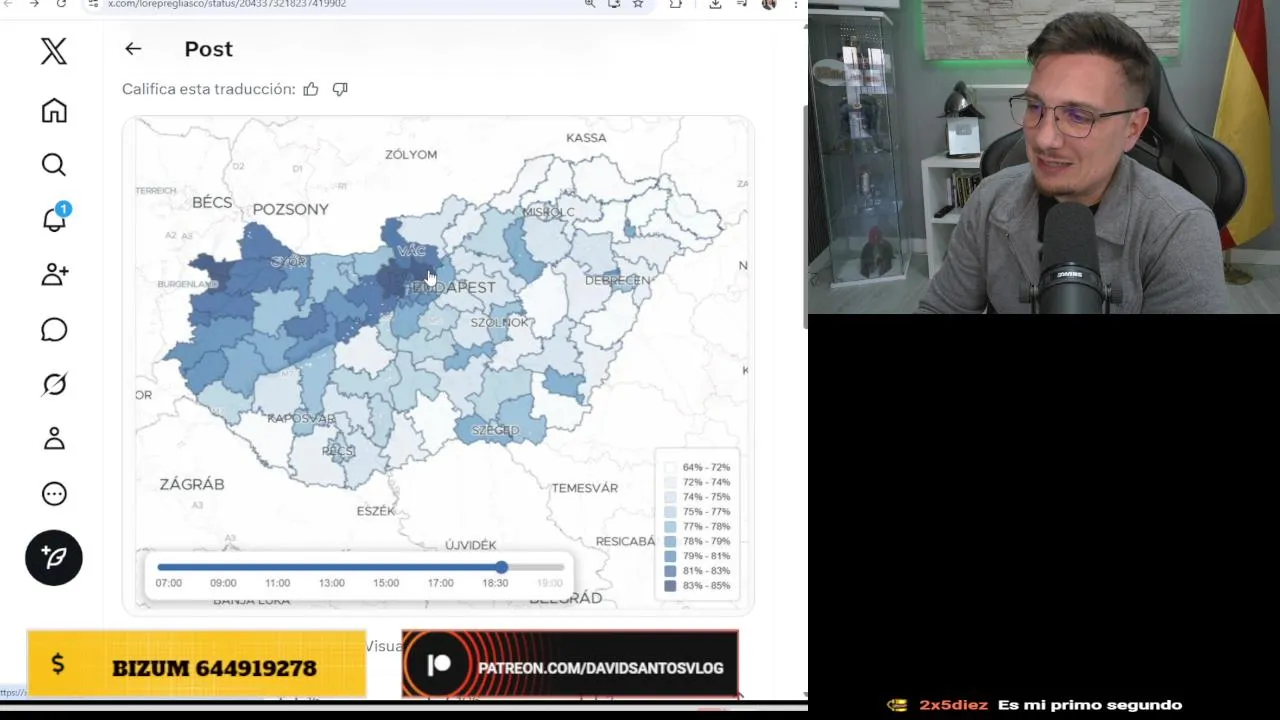Viewport: 1280px width, 720px height.
Task: Click the page vertical scrollbar
Action: (805, 215)
